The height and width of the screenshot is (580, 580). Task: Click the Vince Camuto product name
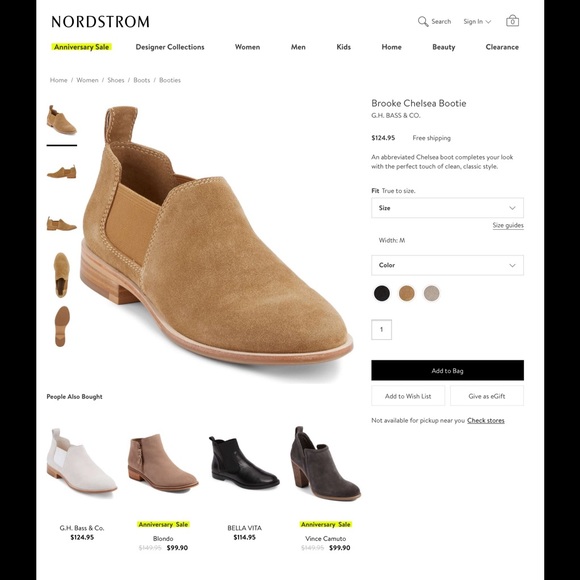(x=326, y=539)
